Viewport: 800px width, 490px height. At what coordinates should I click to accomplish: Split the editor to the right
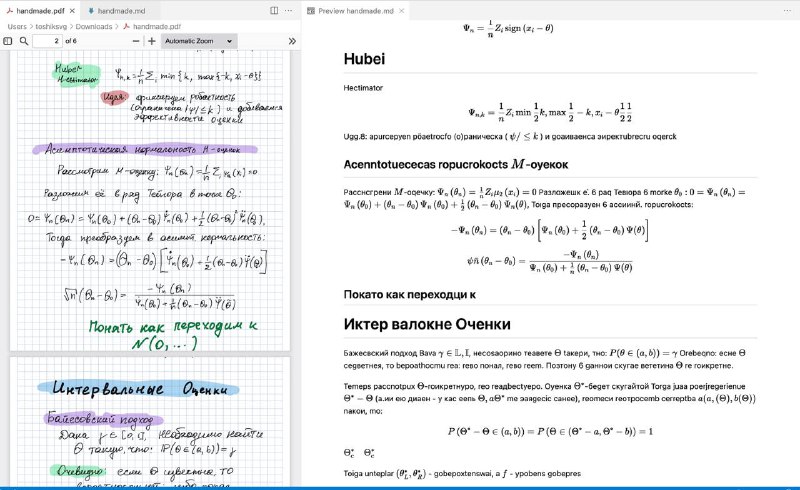274,11
